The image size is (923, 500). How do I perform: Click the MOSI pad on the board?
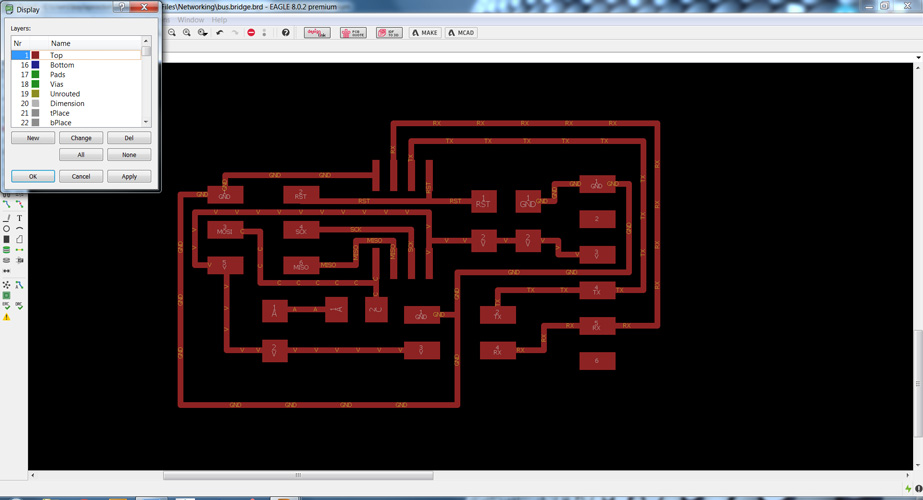[x=225, y=230]
